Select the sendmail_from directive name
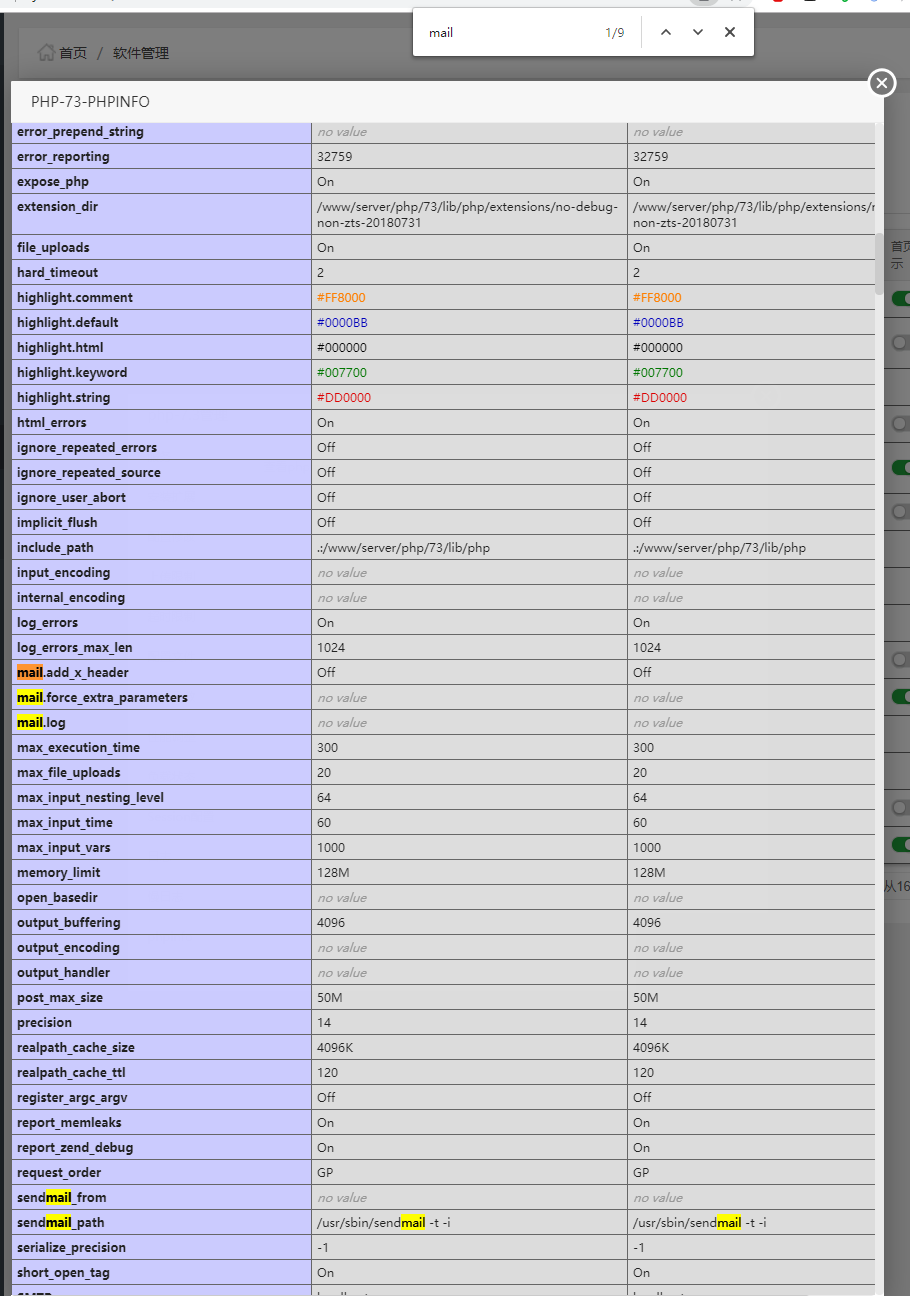 62,1197
